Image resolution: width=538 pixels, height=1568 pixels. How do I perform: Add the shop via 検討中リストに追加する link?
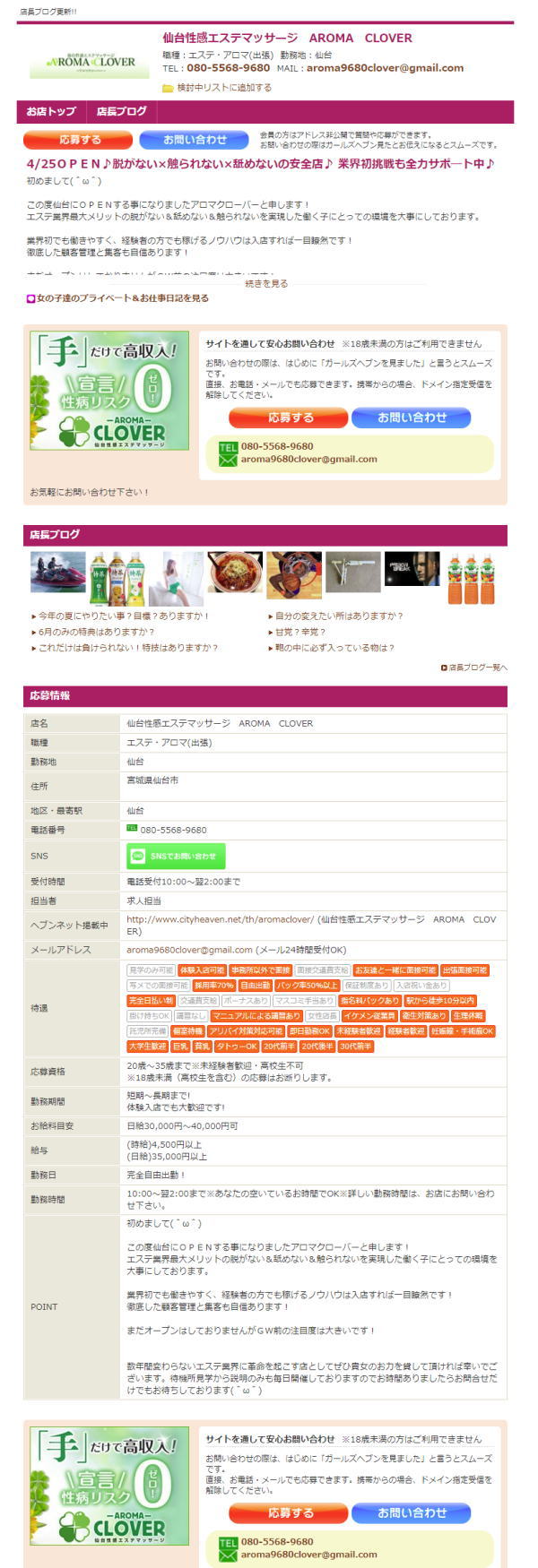click(224, 88)
